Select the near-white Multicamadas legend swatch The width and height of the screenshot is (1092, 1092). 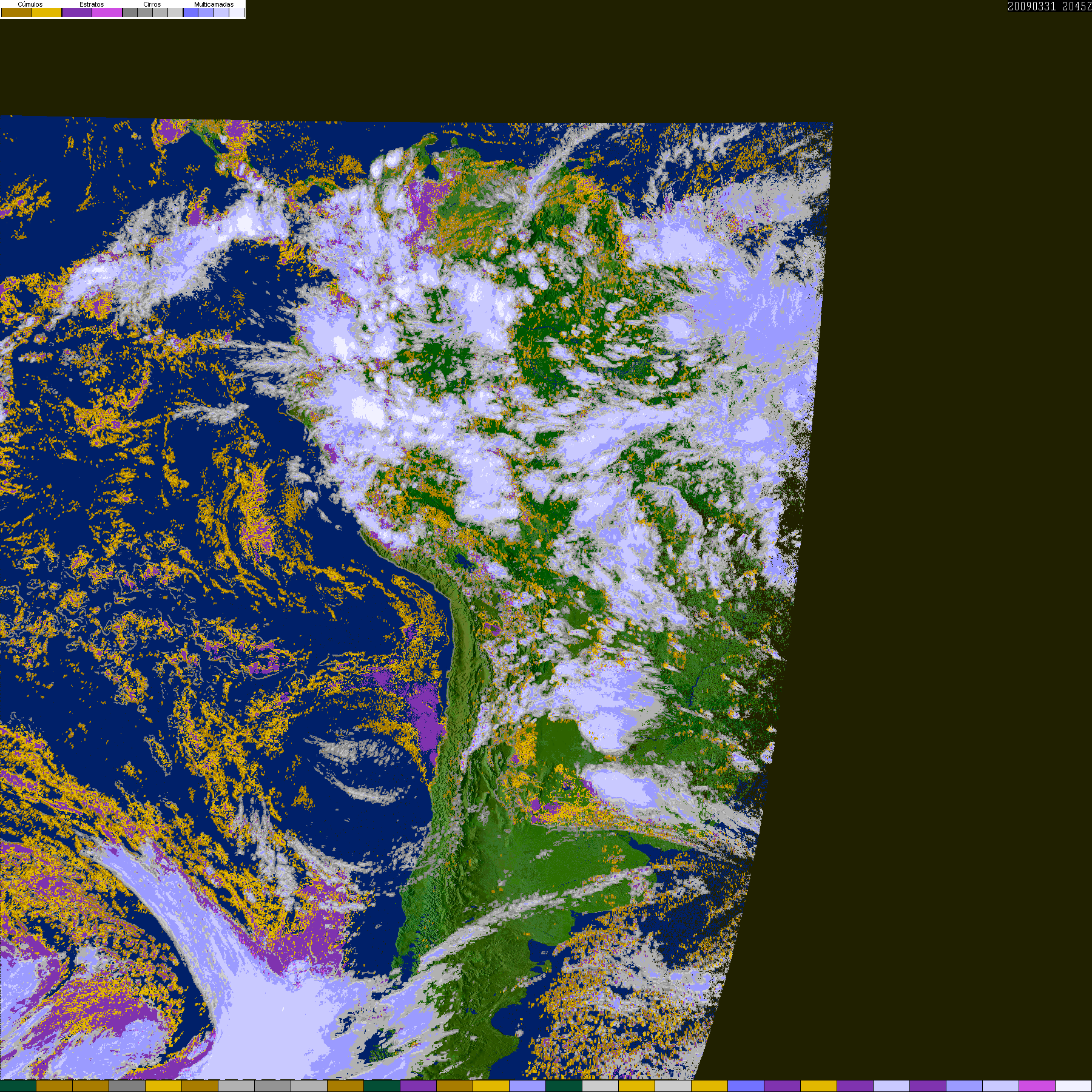pos(237,12)
